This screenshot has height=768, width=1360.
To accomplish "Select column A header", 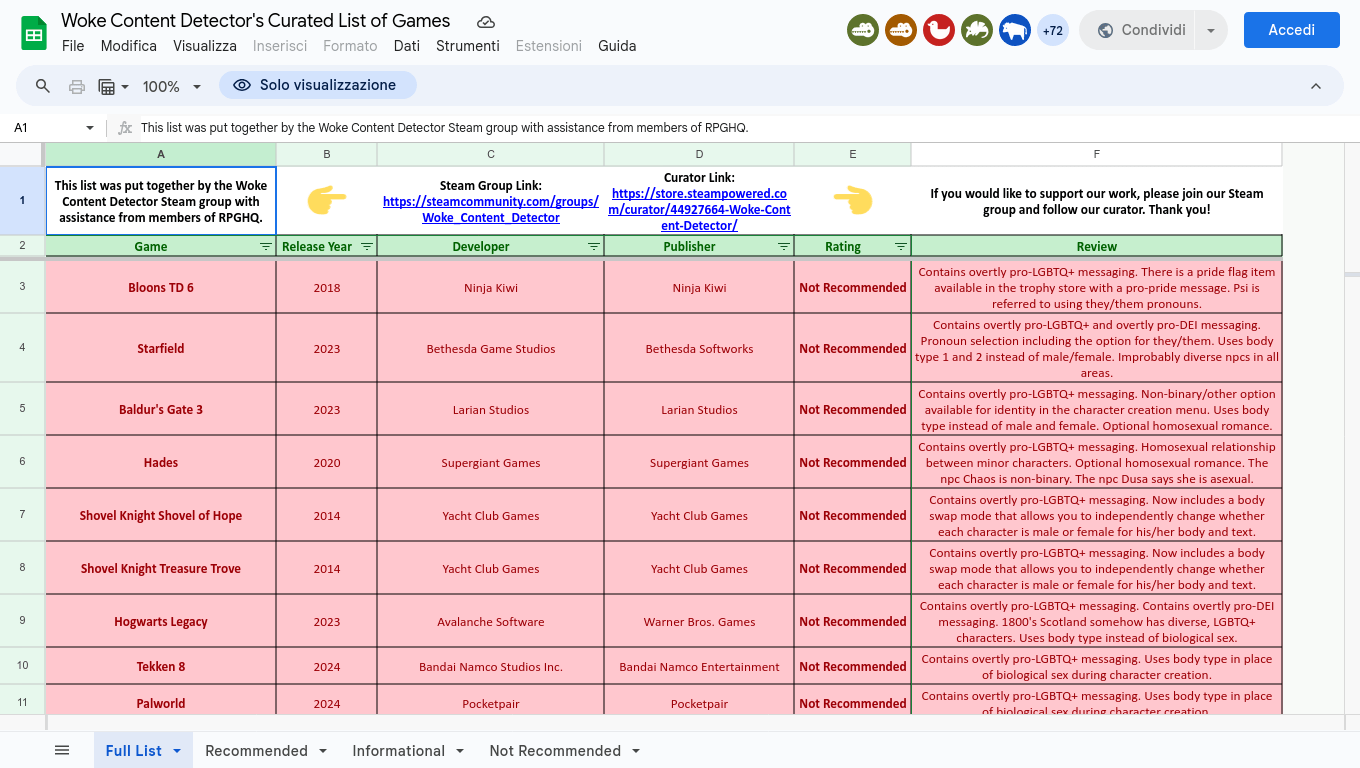I will [x=161, y=154].
